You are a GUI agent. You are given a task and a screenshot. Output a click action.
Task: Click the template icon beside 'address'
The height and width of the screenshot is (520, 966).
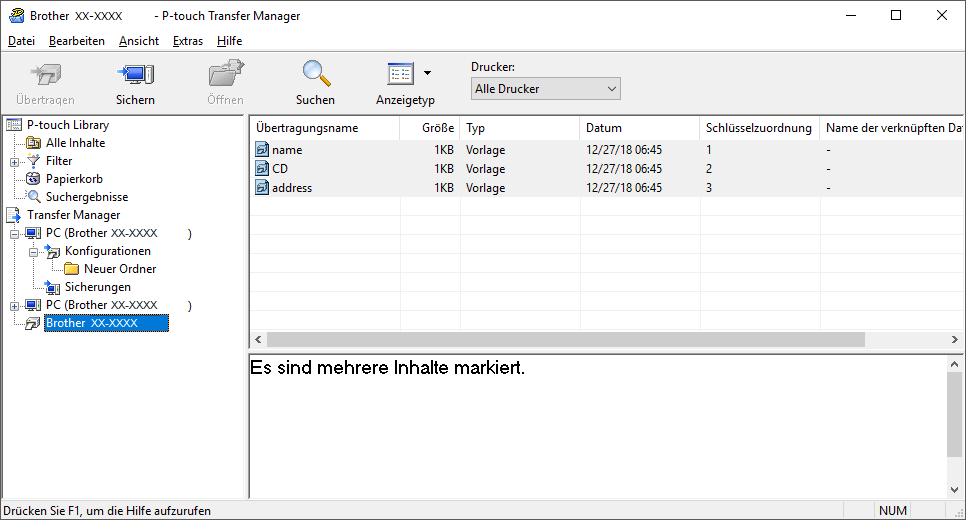(x=262, y=187)
